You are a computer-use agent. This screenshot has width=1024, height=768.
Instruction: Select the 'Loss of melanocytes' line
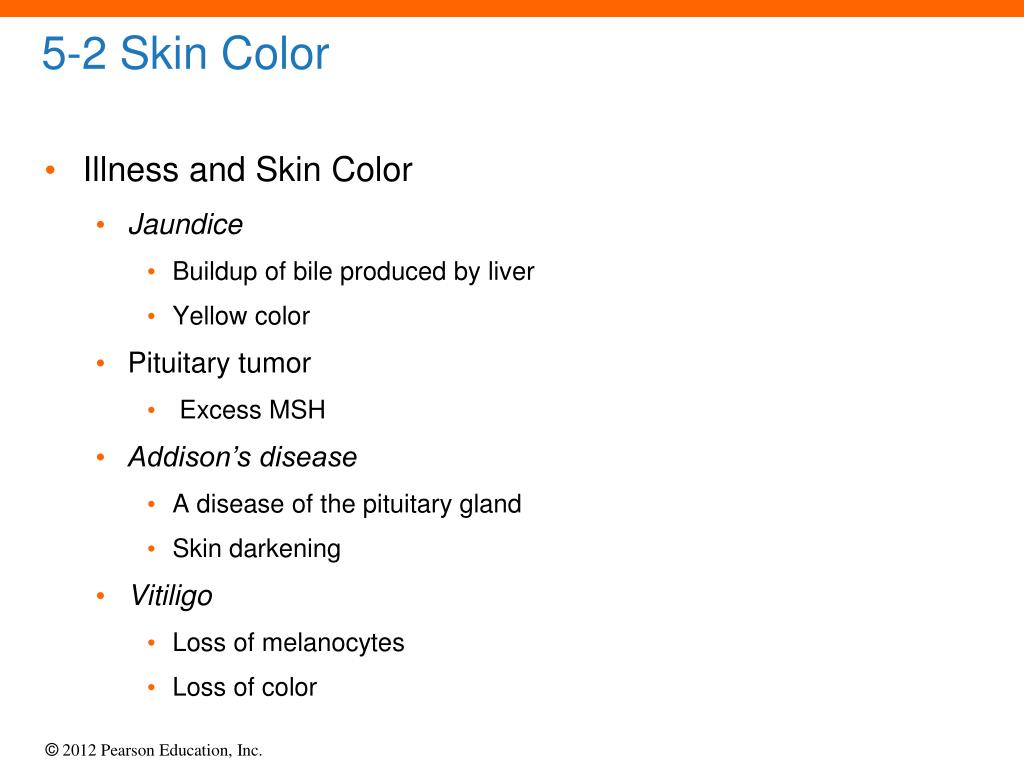(288, 643)
